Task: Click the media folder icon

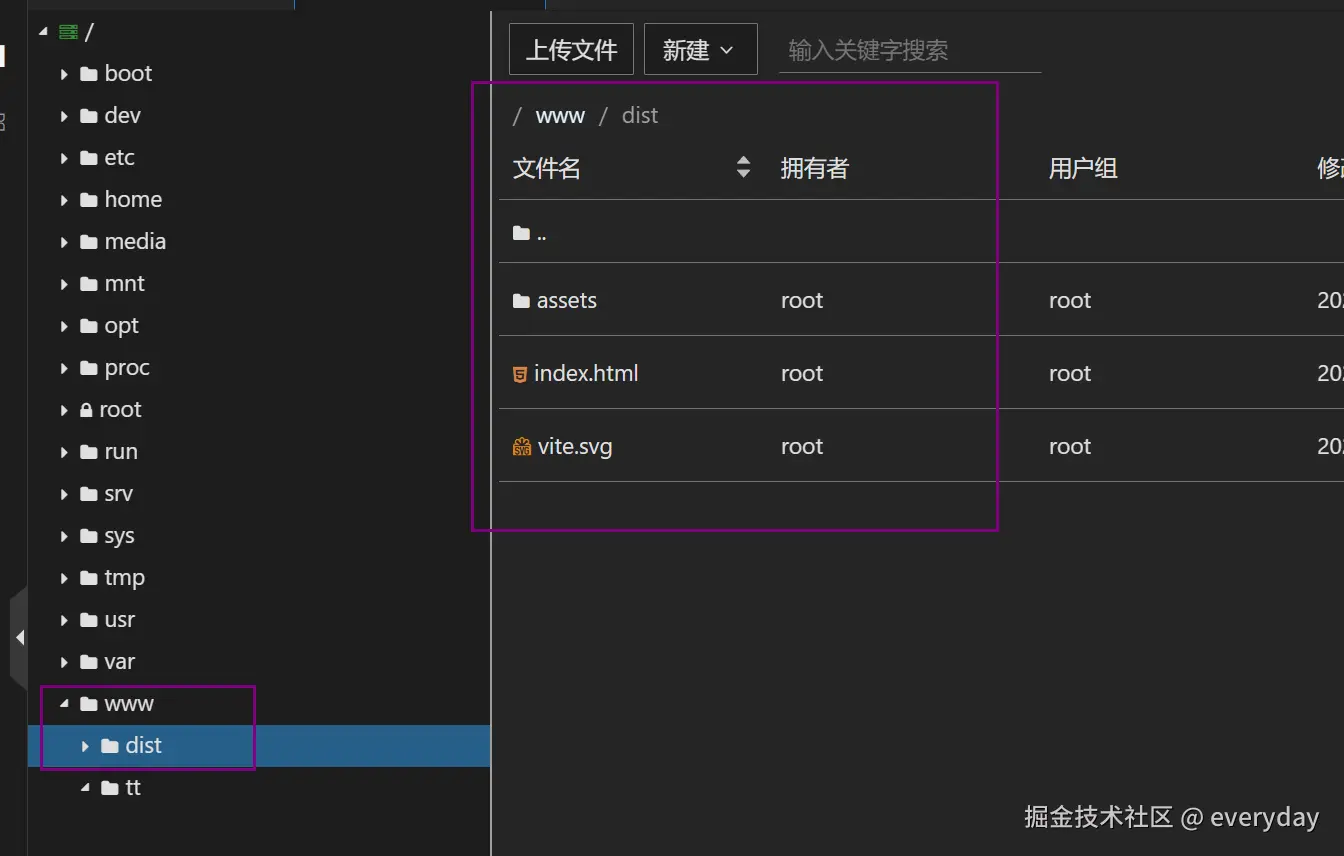Action: (x=89, y=242)
